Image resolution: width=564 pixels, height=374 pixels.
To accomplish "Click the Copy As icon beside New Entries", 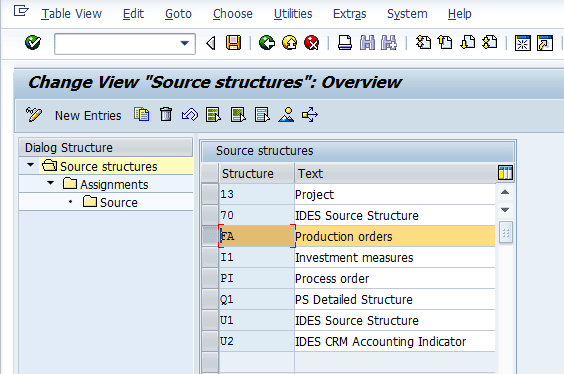I will point(142,115).
